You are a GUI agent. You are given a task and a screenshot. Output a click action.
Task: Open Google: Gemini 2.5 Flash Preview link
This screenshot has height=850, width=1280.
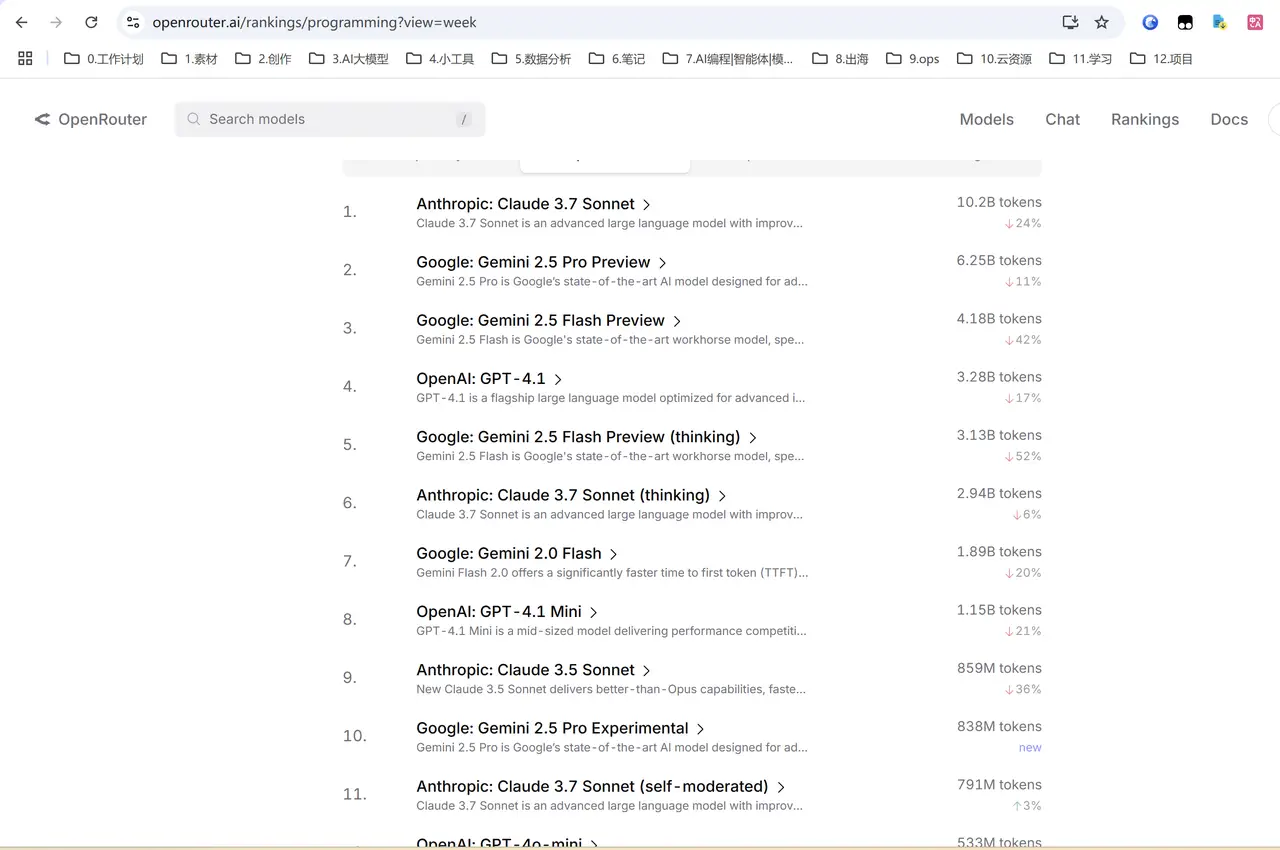pos(549,320)
